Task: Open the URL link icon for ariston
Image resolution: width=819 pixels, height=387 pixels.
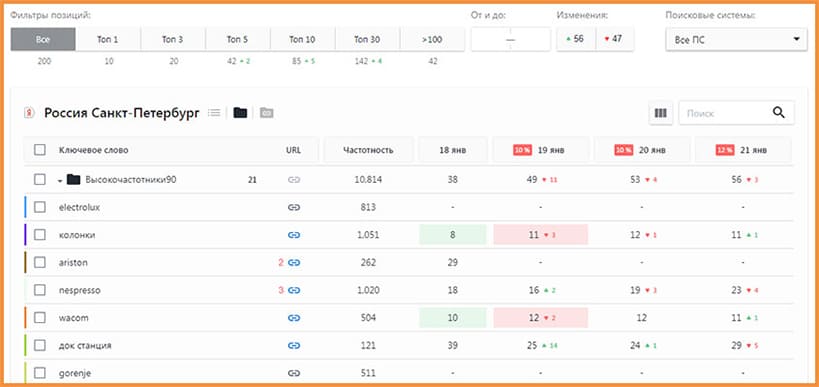Action: [294, 263]
